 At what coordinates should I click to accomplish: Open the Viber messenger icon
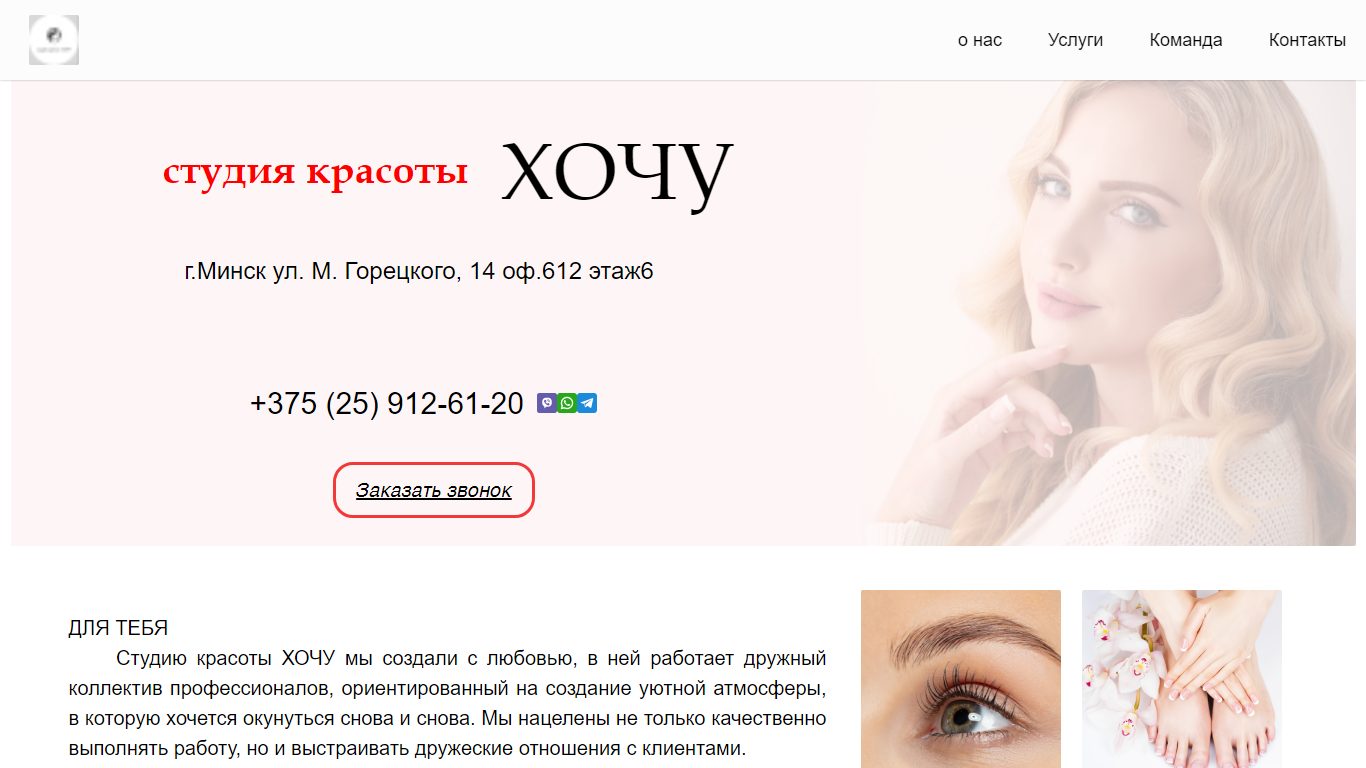point(547,403)
